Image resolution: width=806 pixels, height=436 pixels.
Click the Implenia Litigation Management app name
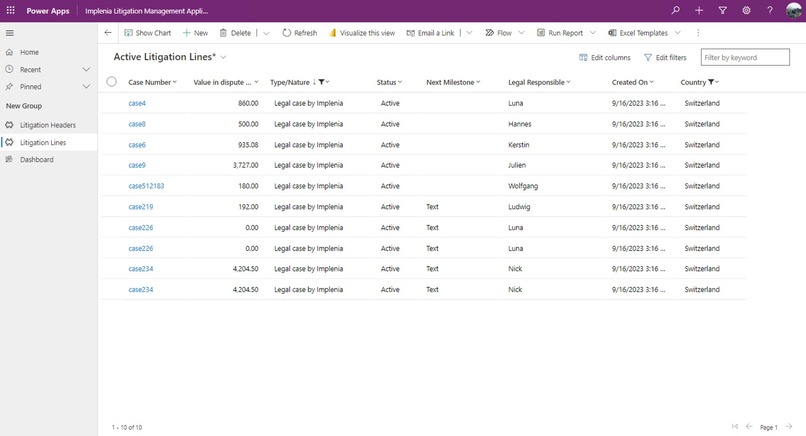coord(146,11)
